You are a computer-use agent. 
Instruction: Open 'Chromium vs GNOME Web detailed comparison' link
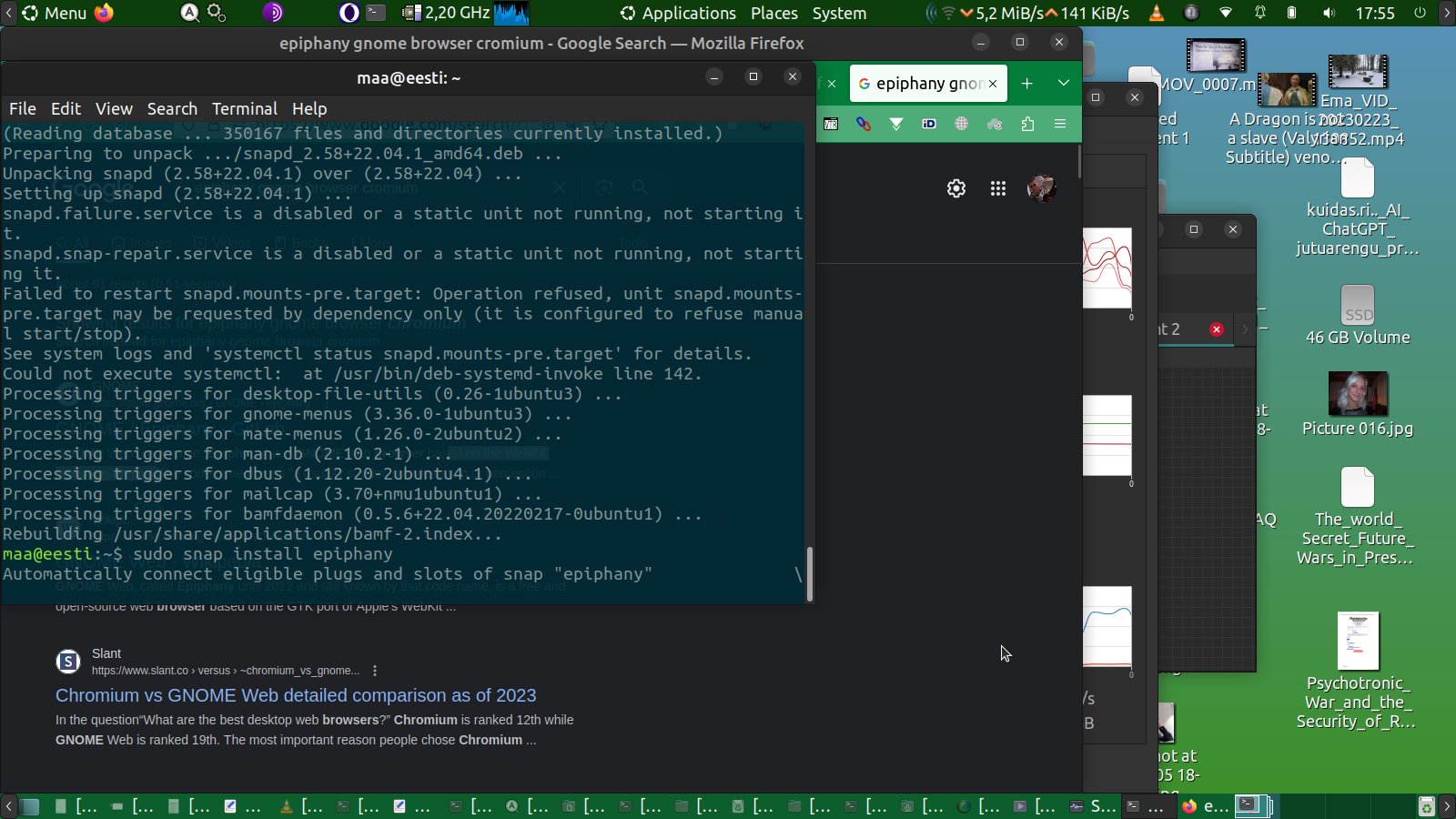tap(296, 695)
